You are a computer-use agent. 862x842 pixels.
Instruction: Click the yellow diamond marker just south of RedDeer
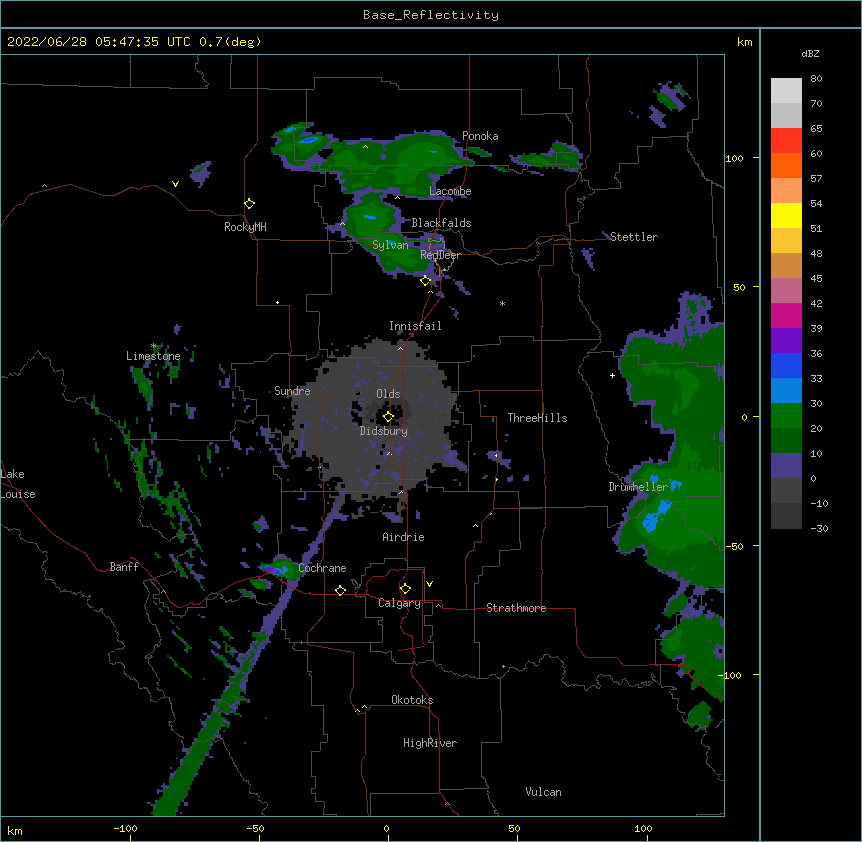pos(426,281)
